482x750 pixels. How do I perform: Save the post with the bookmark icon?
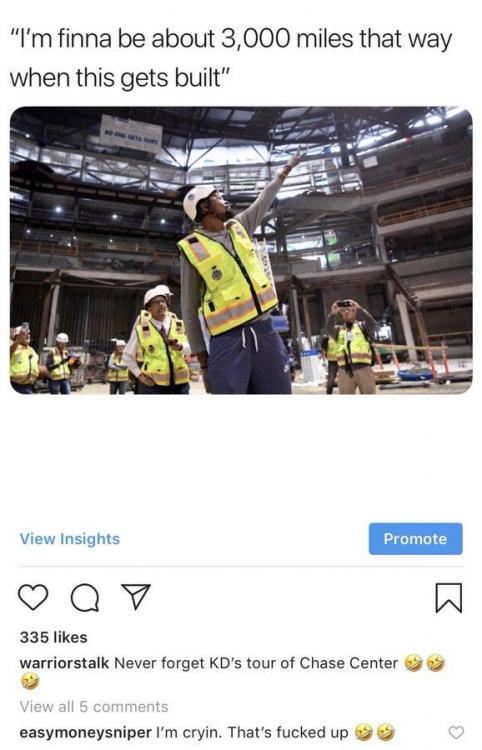point(449,598)
